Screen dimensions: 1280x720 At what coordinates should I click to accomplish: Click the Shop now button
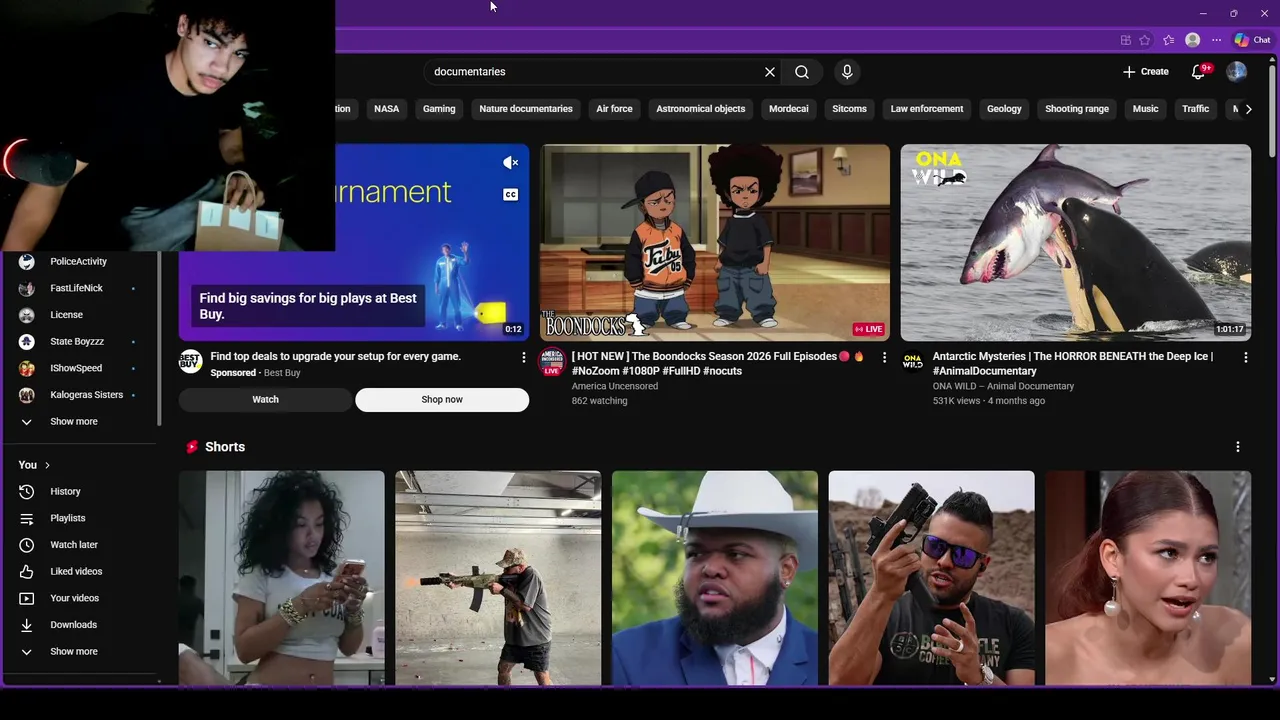pos(442,400)
